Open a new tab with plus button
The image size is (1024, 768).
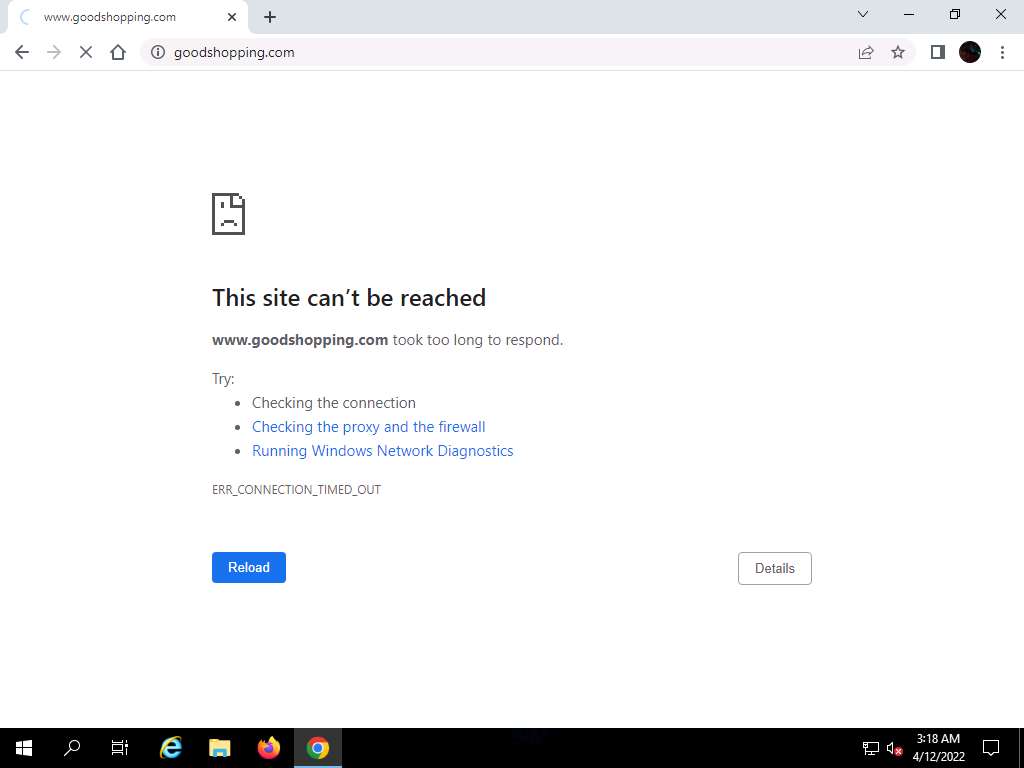(x=270, y=18)
